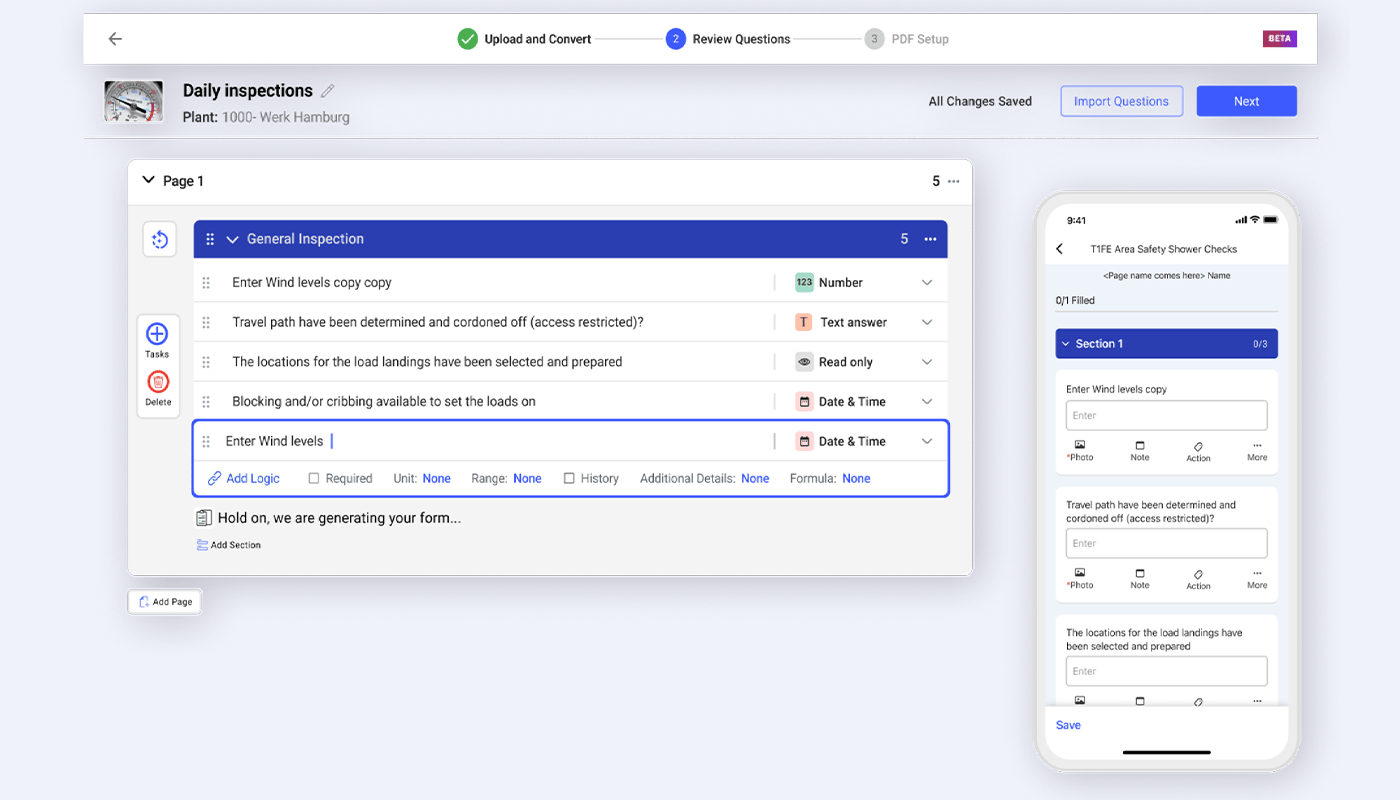The width and height of the screenshot is (1400, 800).
Task: Click the Import Questions button
Action: pyautogui.click(x=1121, y=101)
